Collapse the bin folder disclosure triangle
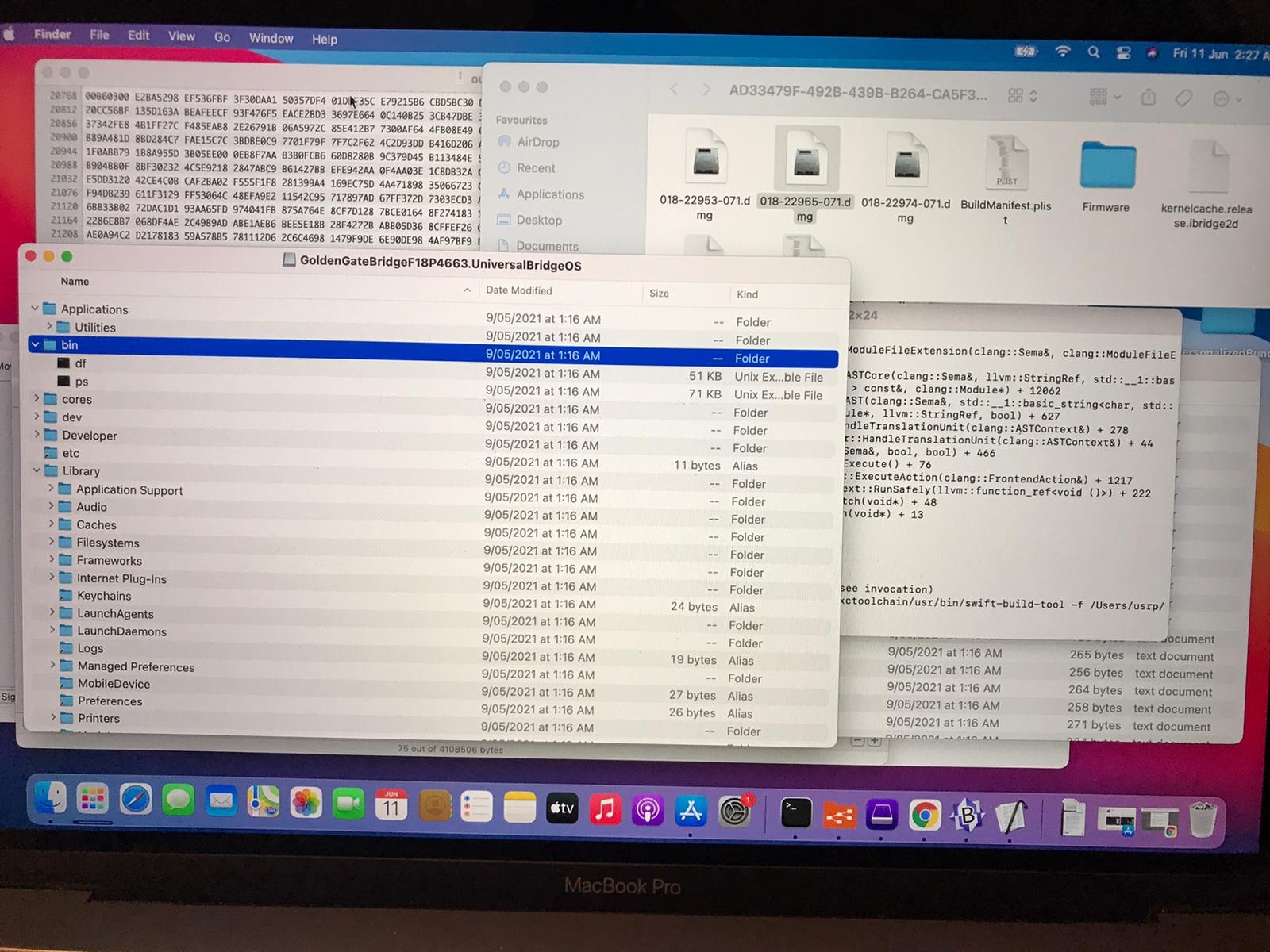1270x952 pixels. coord(35,344)
